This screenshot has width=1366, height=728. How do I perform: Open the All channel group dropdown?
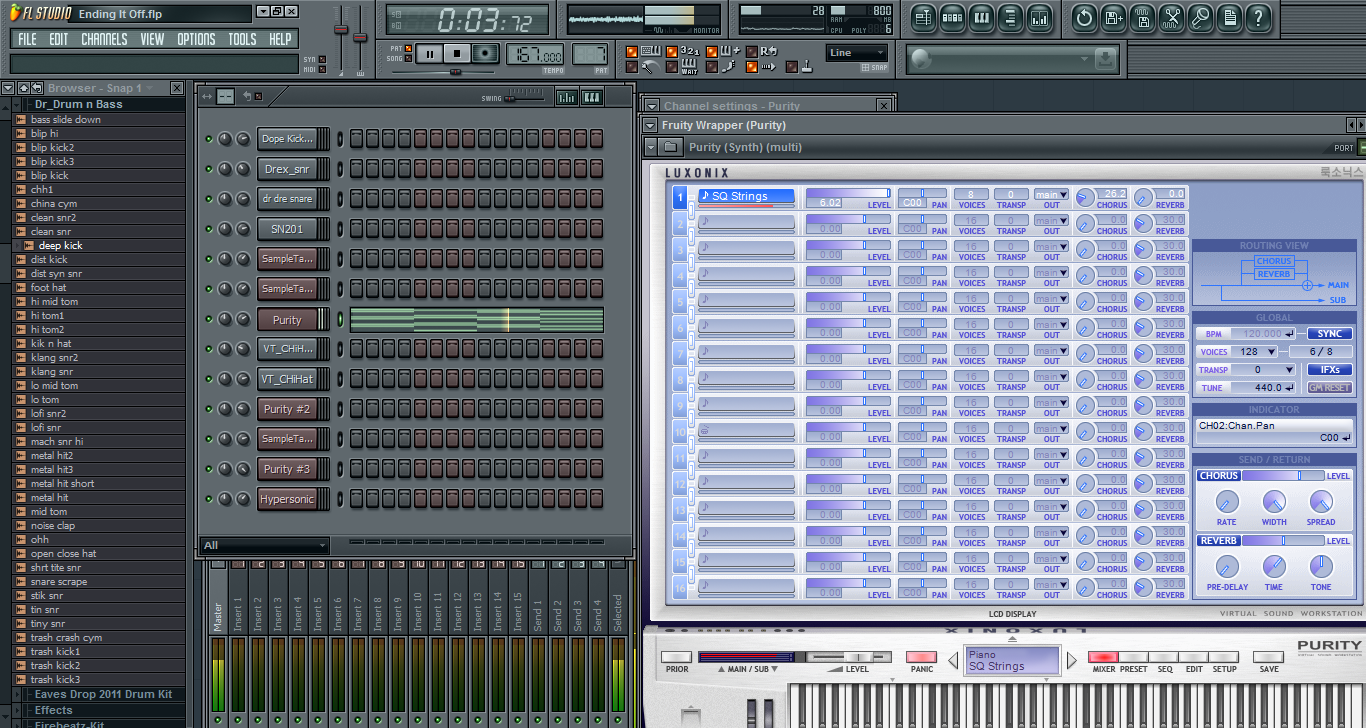pos(264,545)
